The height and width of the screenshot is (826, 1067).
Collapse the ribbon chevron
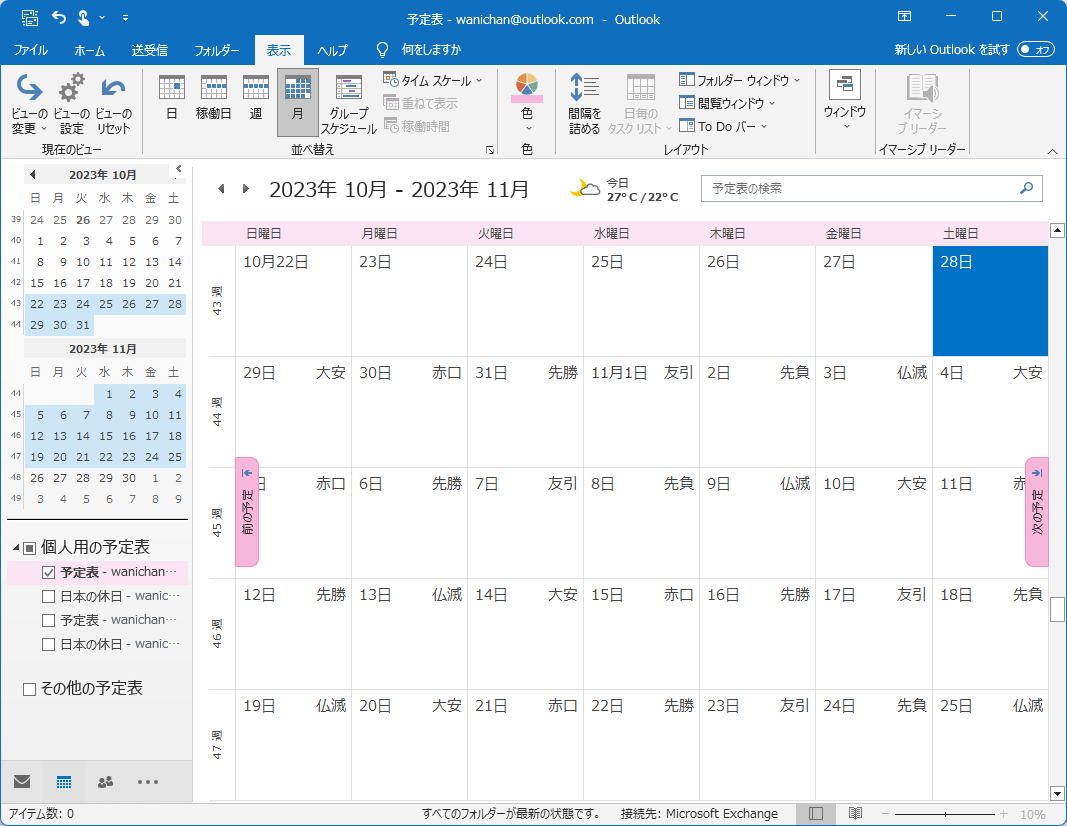pyautogui.click(x=1052, y=151)
